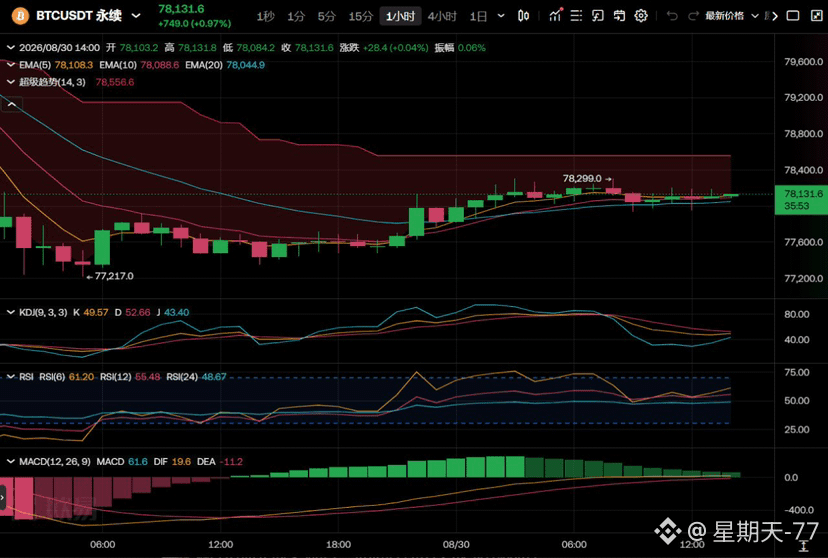The image size is (828, 558).
Task: Expand more timeframes after 1日
Action: tap(501, 16)
